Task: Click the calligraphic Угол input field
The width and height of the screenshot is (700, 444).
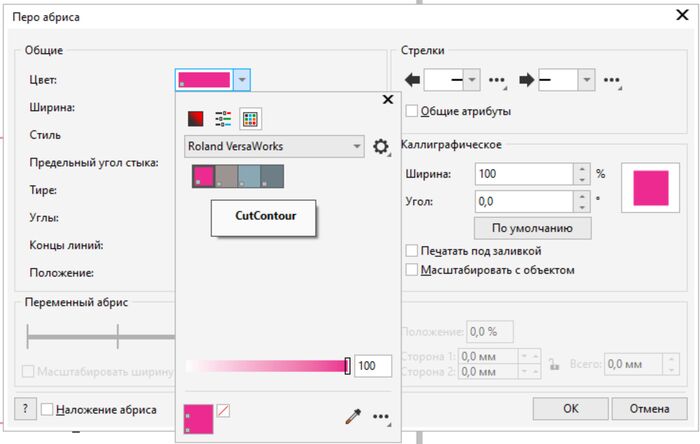Action: click(x=524, y=201)
